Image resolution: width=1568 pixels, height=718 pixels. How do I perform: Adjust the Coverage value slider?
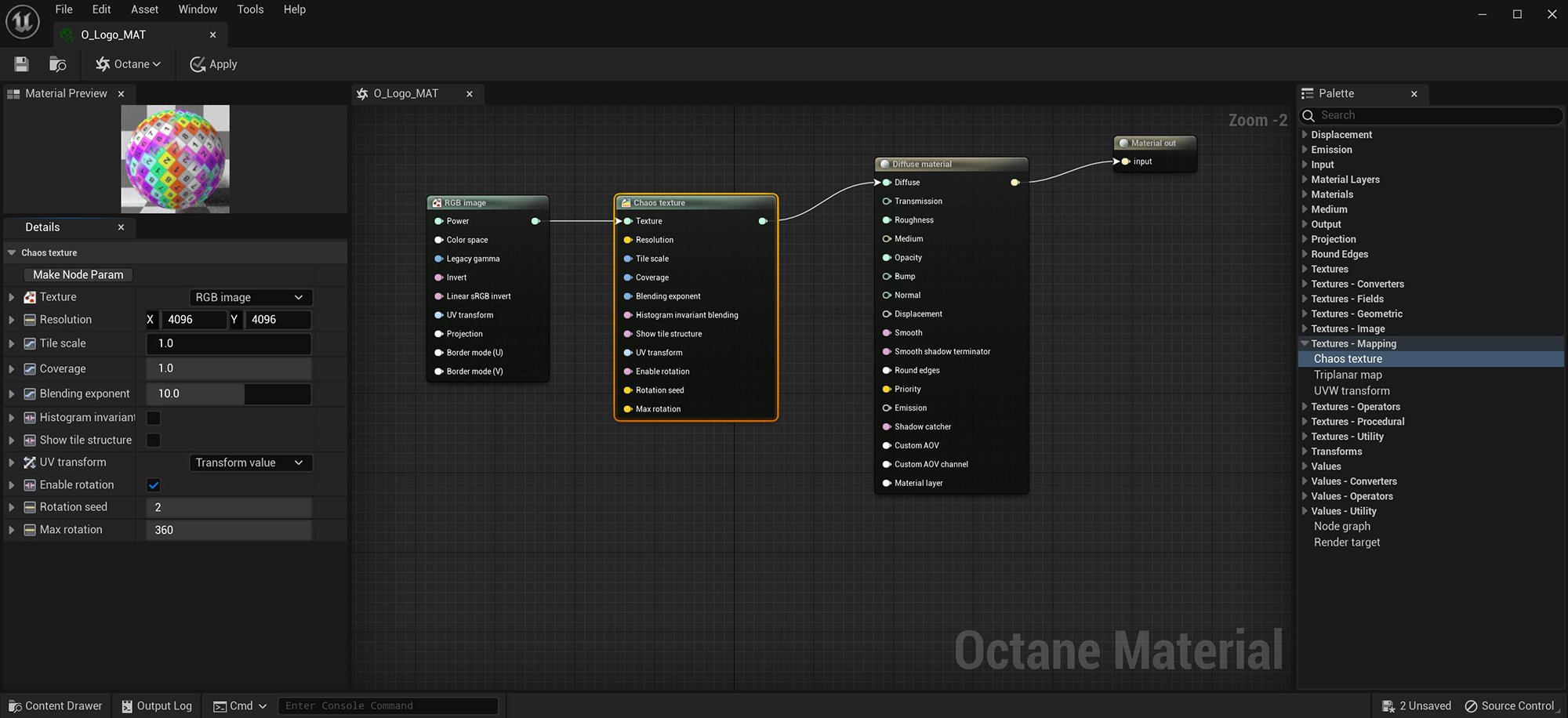229,368
